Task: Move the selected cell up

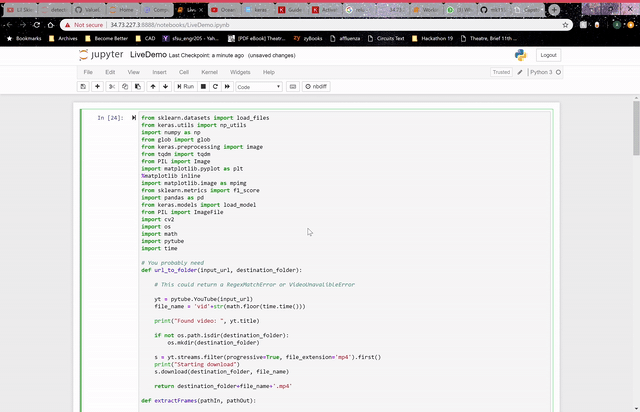Action: pyautogui.click(x=153, y=87)
